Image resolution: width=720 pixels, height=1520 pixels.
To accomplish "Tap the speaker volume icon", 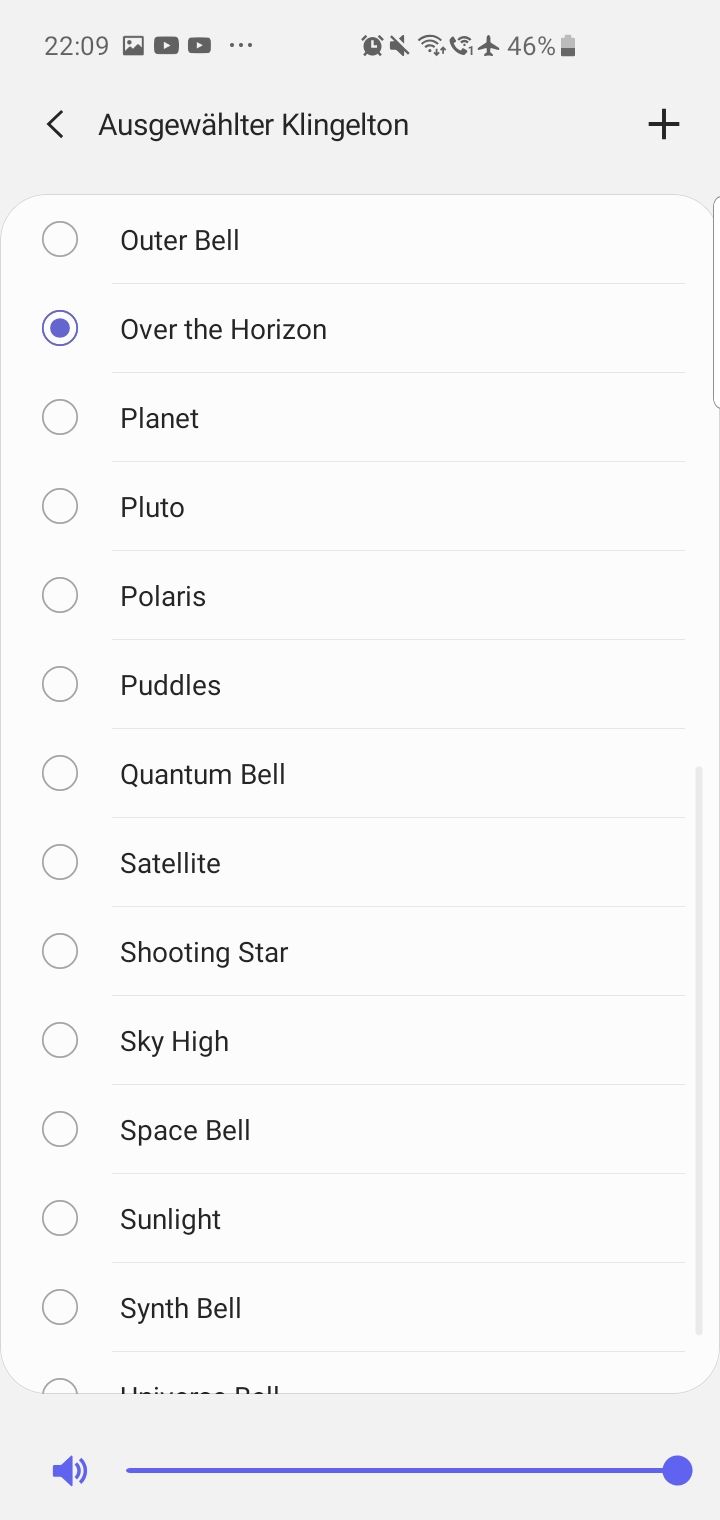I will tap(69, 1471).
